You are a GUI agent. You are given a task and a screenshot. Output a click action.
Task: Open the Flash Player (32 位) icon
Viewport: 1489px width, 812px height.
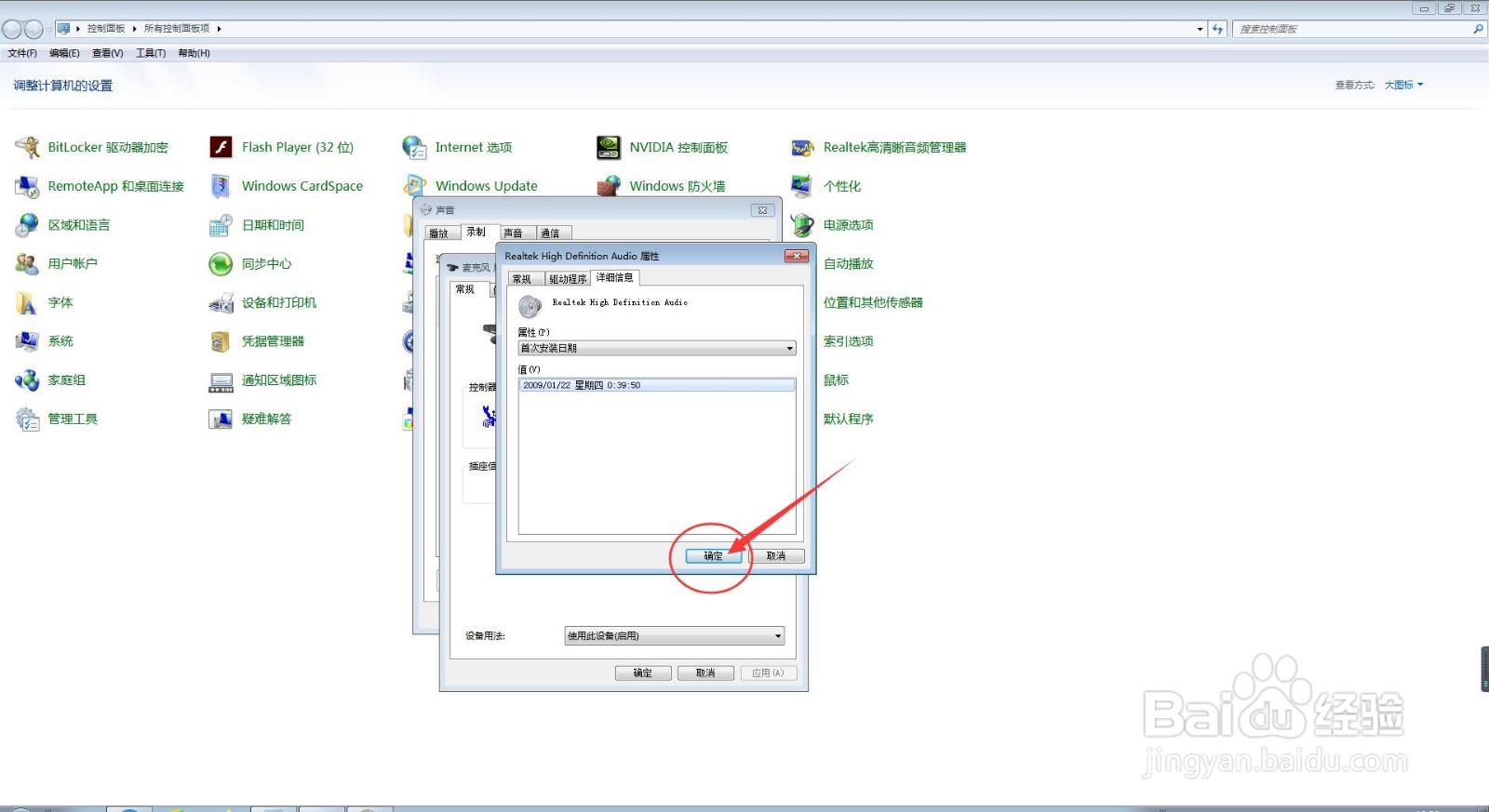(x=221, y=147)
